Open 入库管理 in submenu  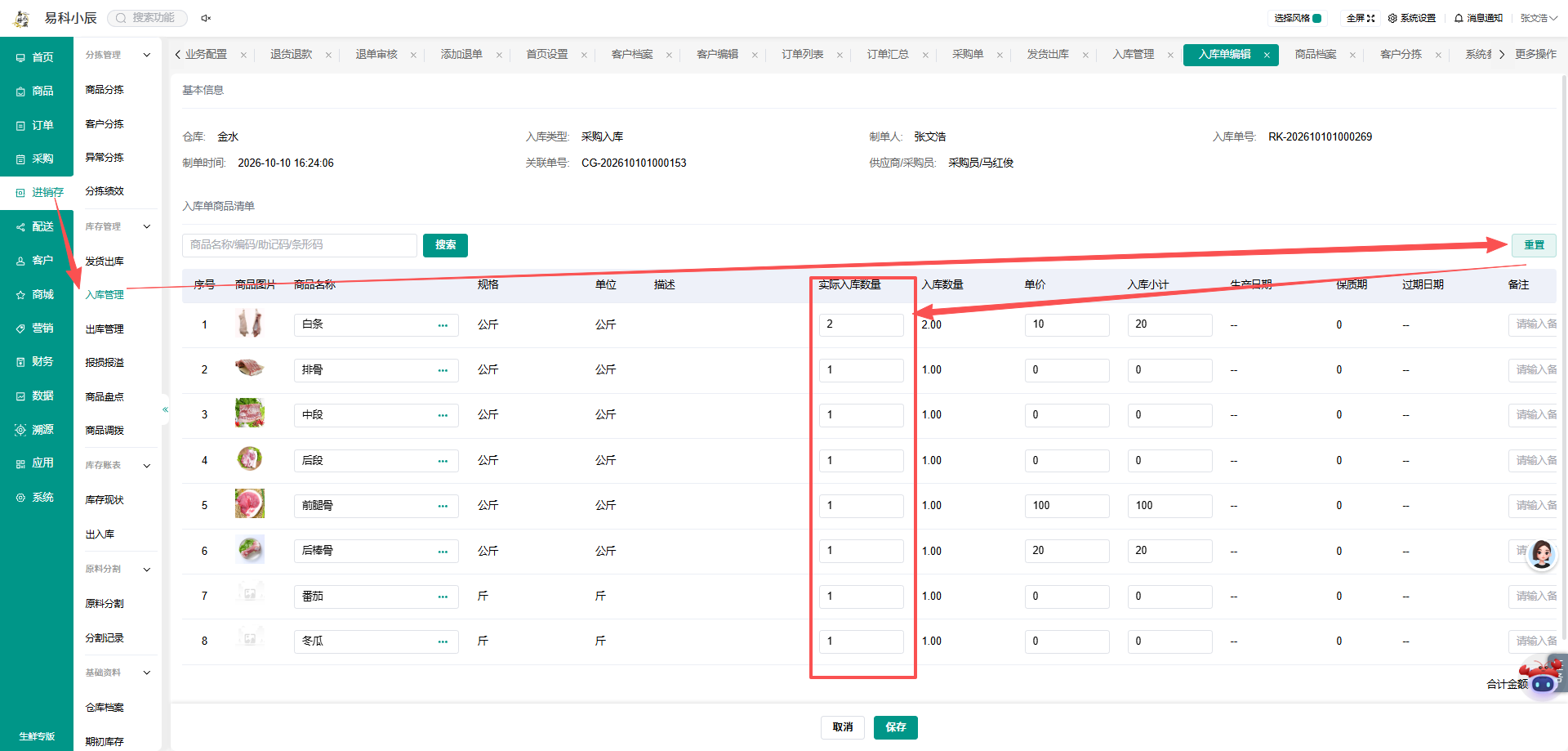pos(105,295)
